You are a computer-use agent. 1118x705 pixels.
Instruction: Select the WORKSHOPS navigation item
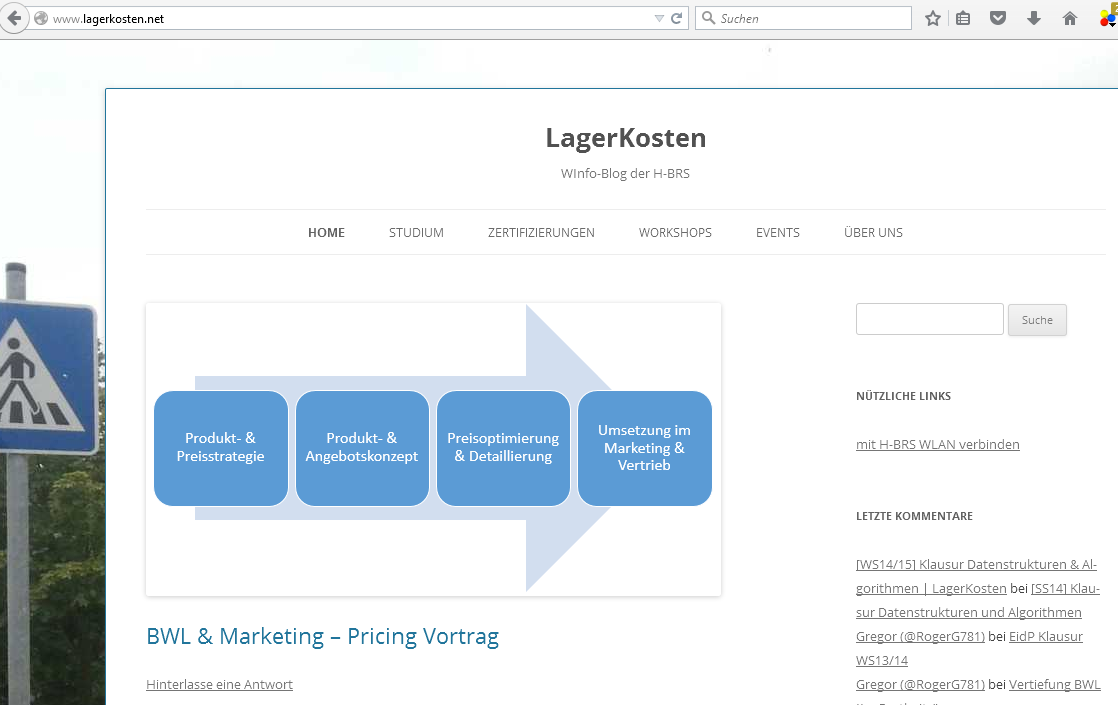(x=675, y=233)
